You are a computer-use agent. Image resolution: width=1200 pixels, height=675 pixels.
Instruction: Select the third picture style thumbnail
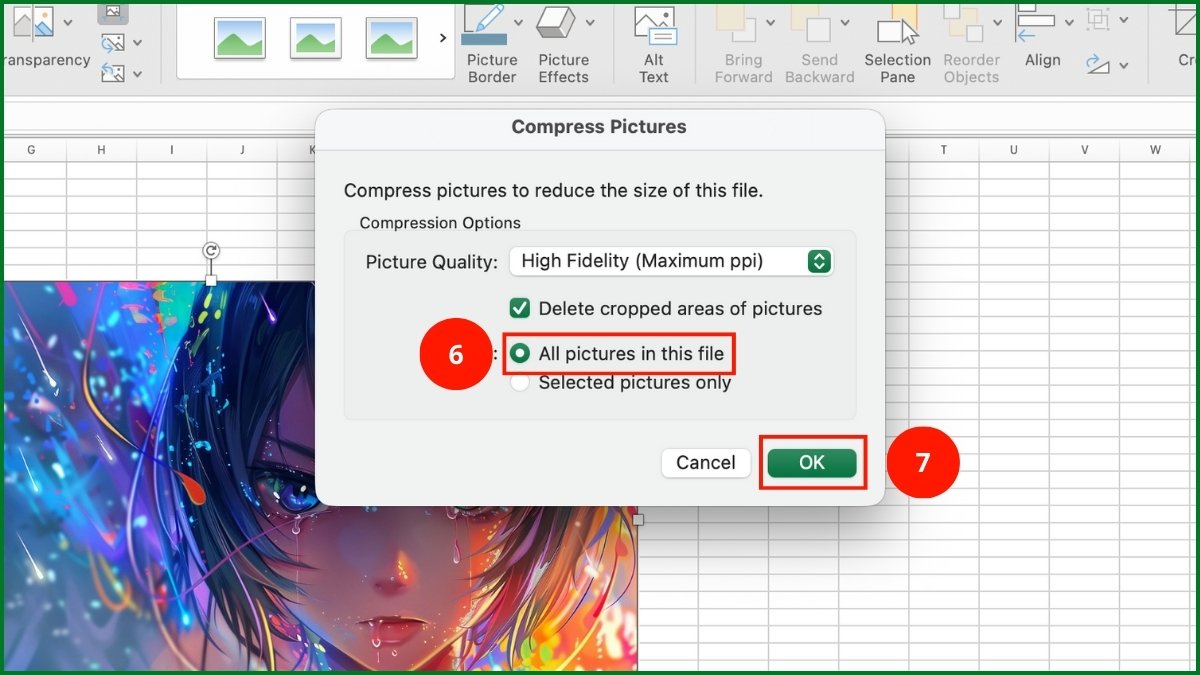[391, 37]
